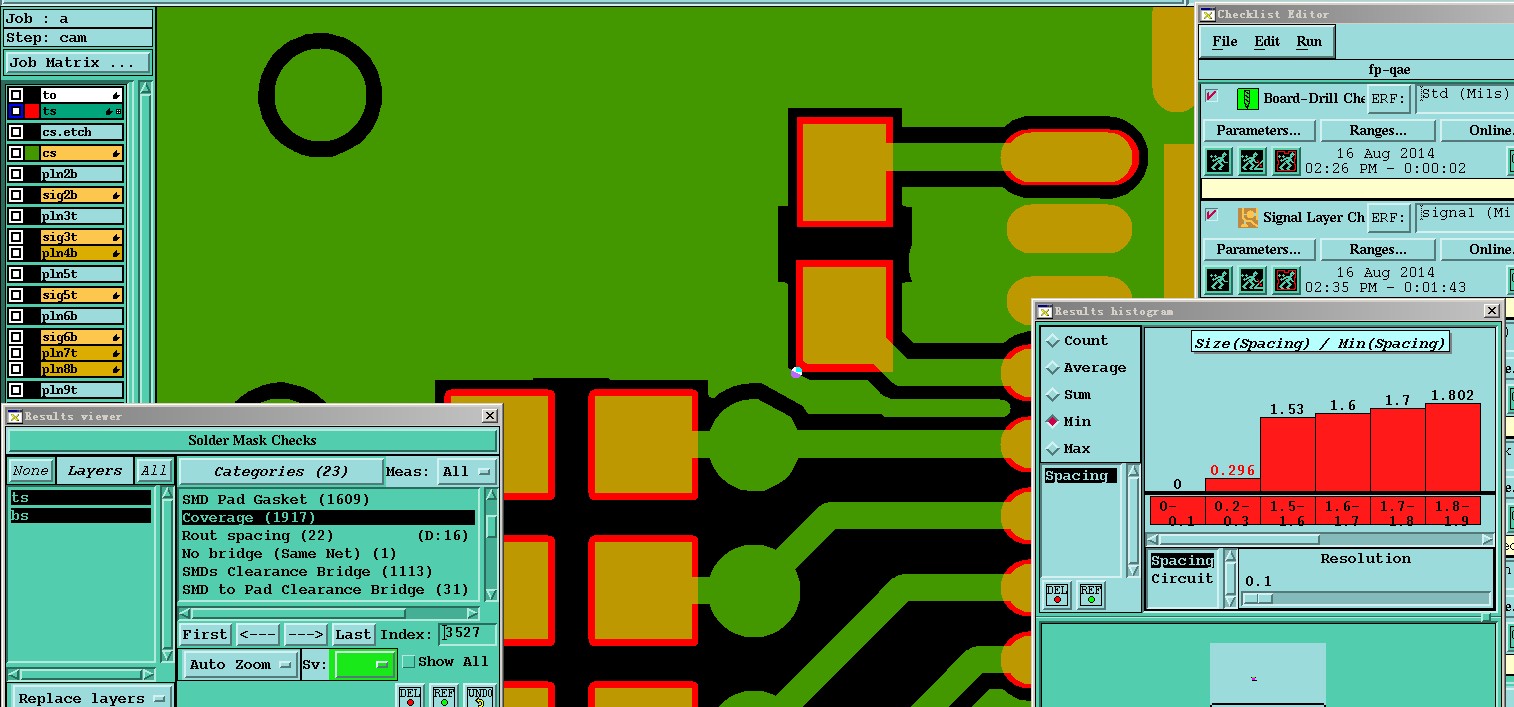Viewport: 1514px width, 707px height.
Task: Click DEL icon in Results histogram
Action: click(x=1057, y=594)
